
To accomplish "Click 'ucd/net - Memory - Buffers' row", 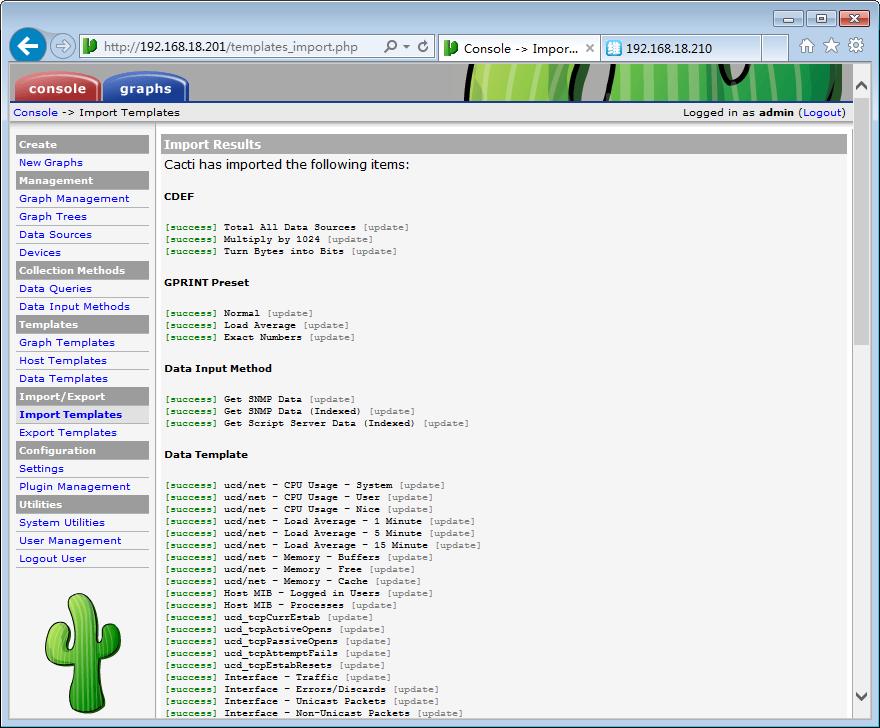I will (299, 557).
